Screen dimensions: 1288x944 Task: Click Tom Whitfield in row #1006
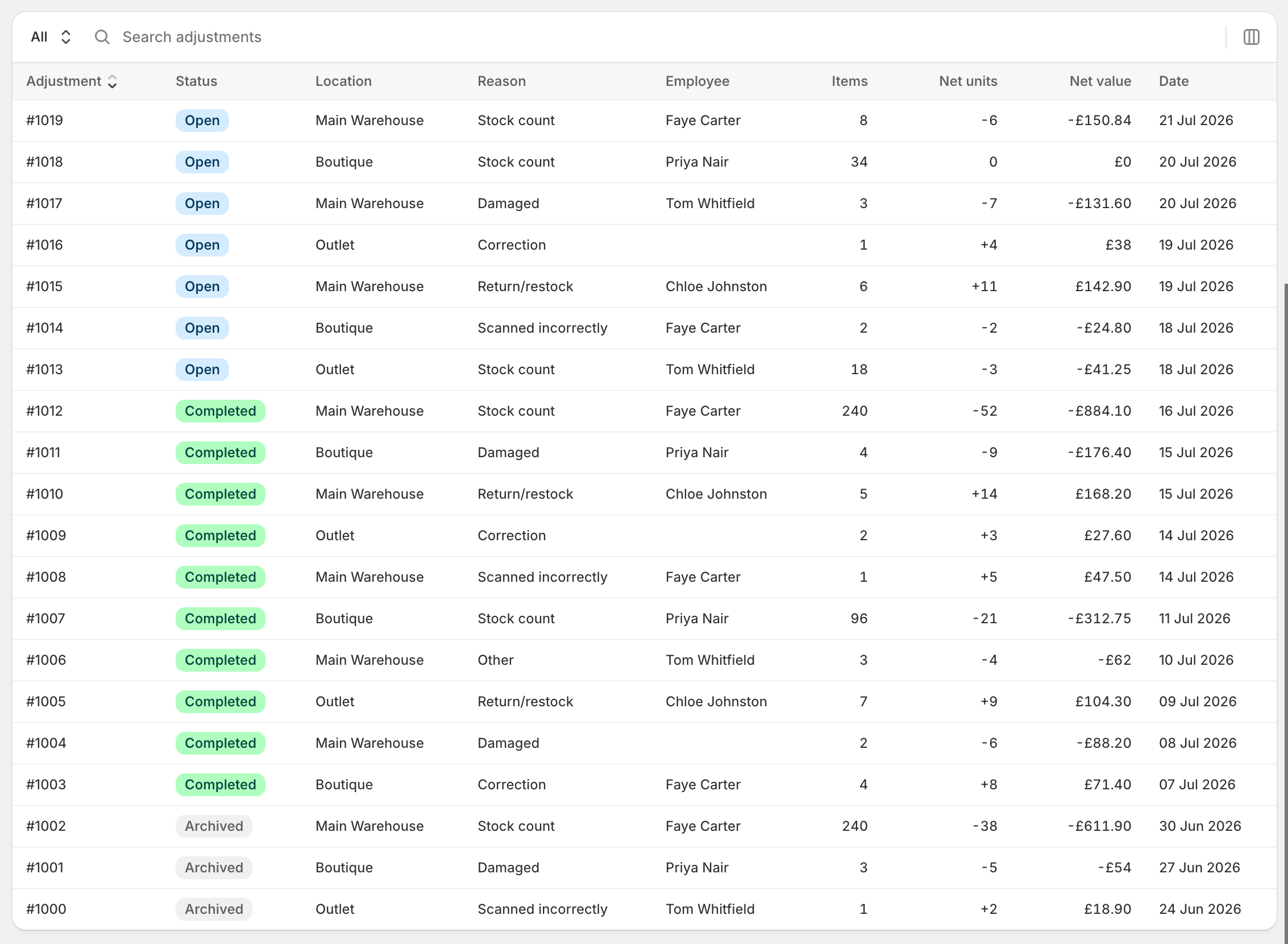tap(710, 661)
